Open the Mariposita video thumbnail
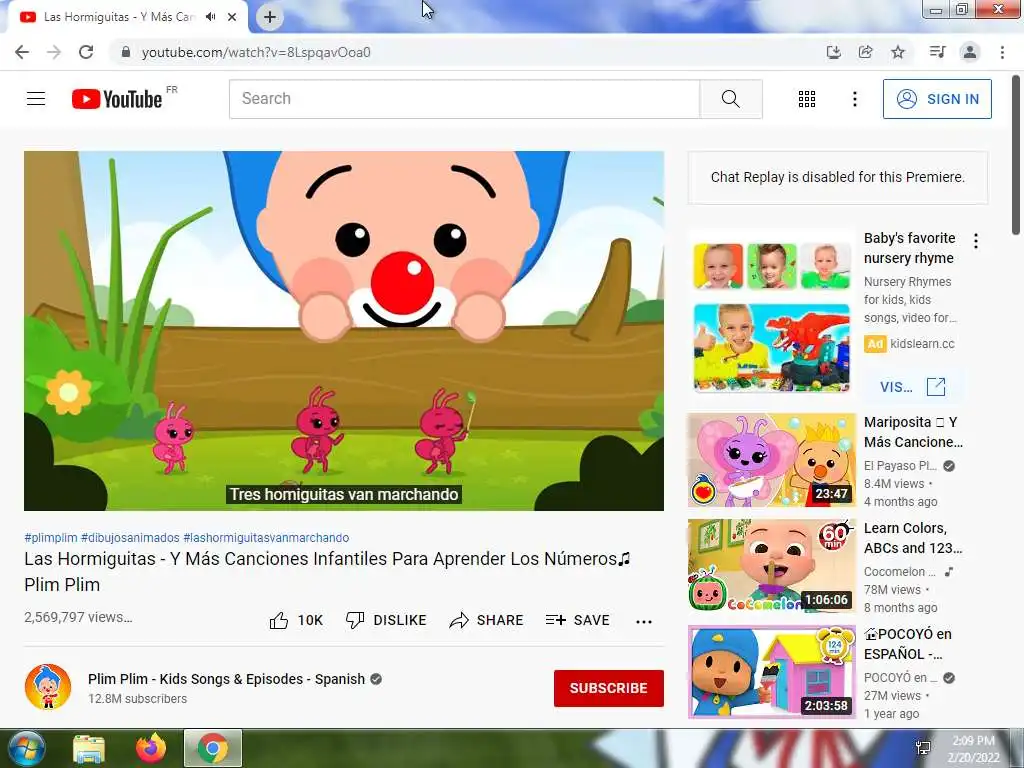This screenshot has height=768, width=1024. [x=771, y=460]
